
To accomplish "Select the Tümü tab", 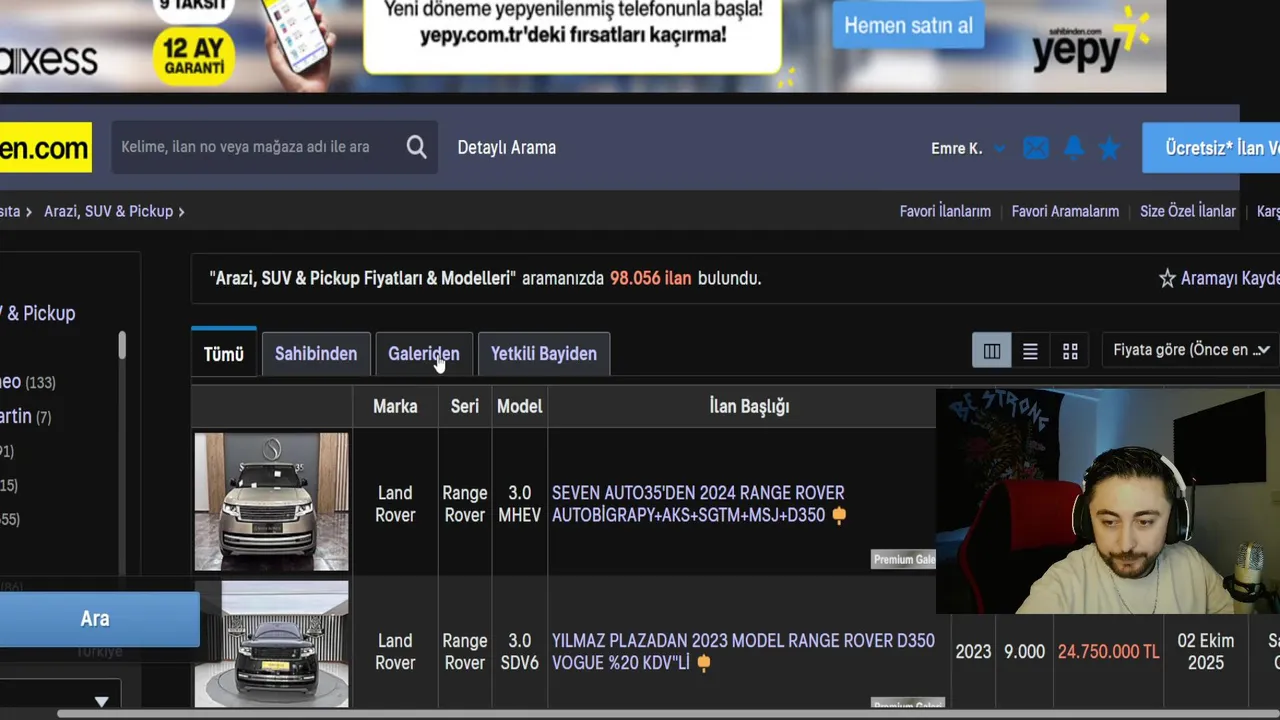I will [224, 354].
